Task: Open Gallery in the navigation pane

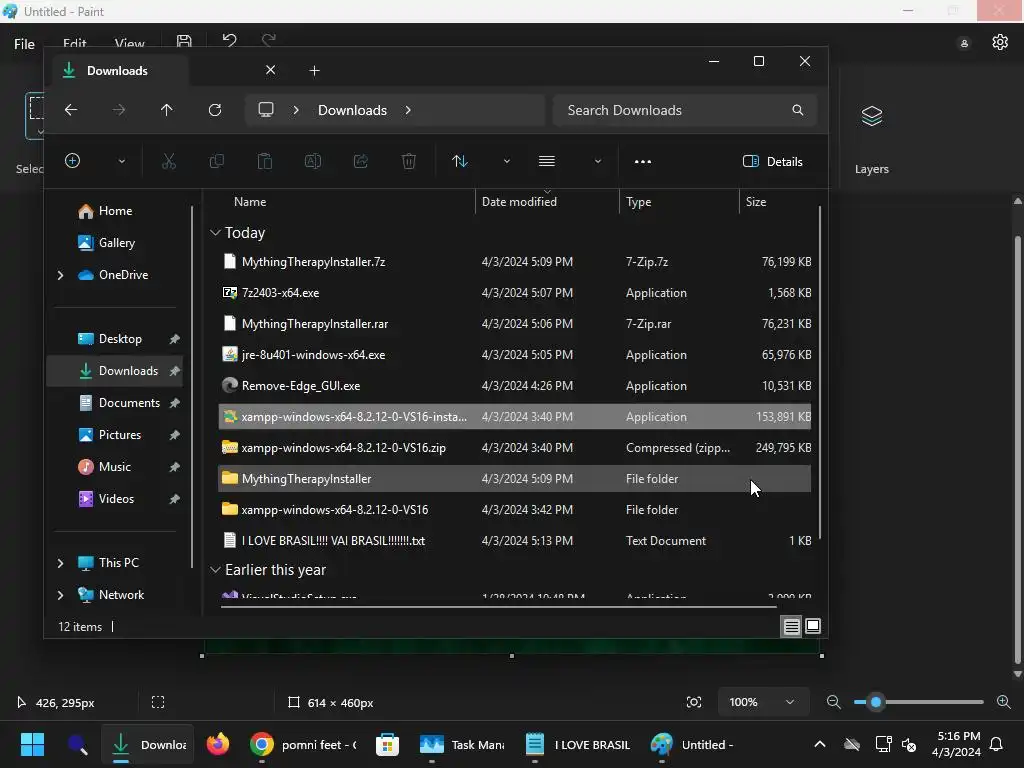Action: click(x=117, y=242)
